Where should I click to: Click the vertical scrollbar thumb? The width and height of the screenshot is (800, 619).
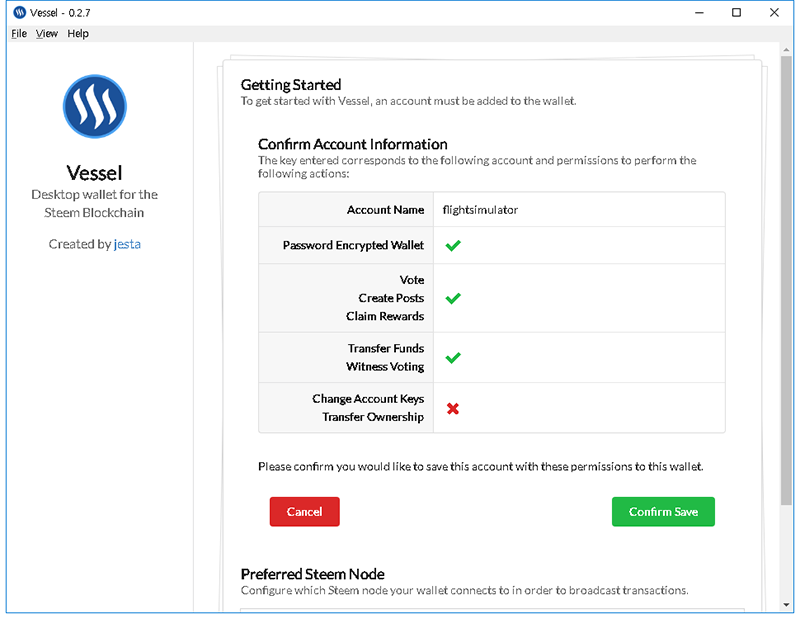pos(786,281)
